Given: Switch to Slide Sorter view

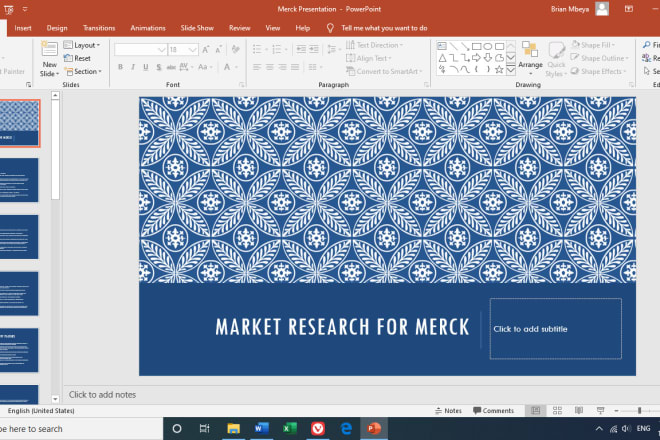Looking at the screenshot, I should (x=557, y=411).
